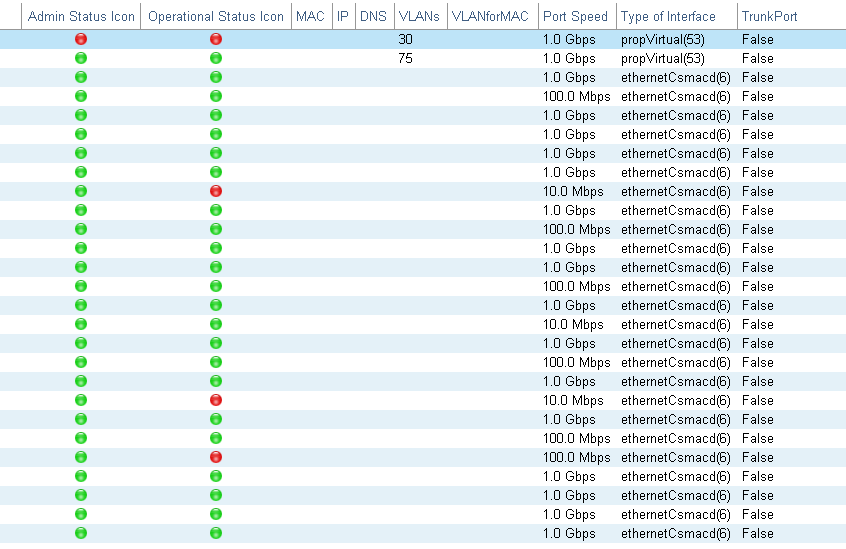Image resolution: width=846 pixels, height=549 pixels.
Task: Select the VLAN cell showing 75
Action: coord(405,58)
